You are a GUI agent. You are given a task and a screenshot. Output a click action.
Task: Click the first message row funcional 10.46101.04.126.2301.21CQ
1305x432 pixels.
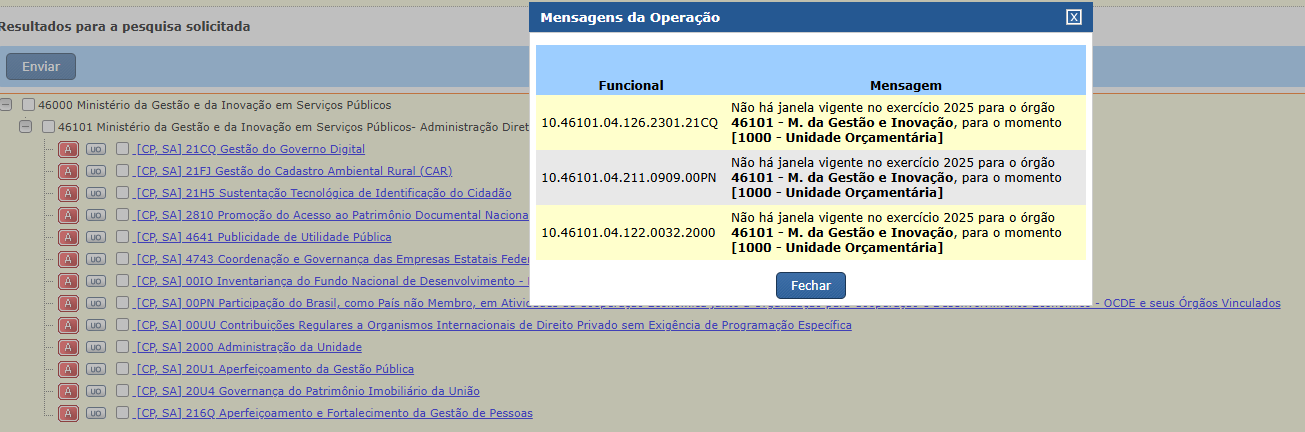[x=630, y=123]
